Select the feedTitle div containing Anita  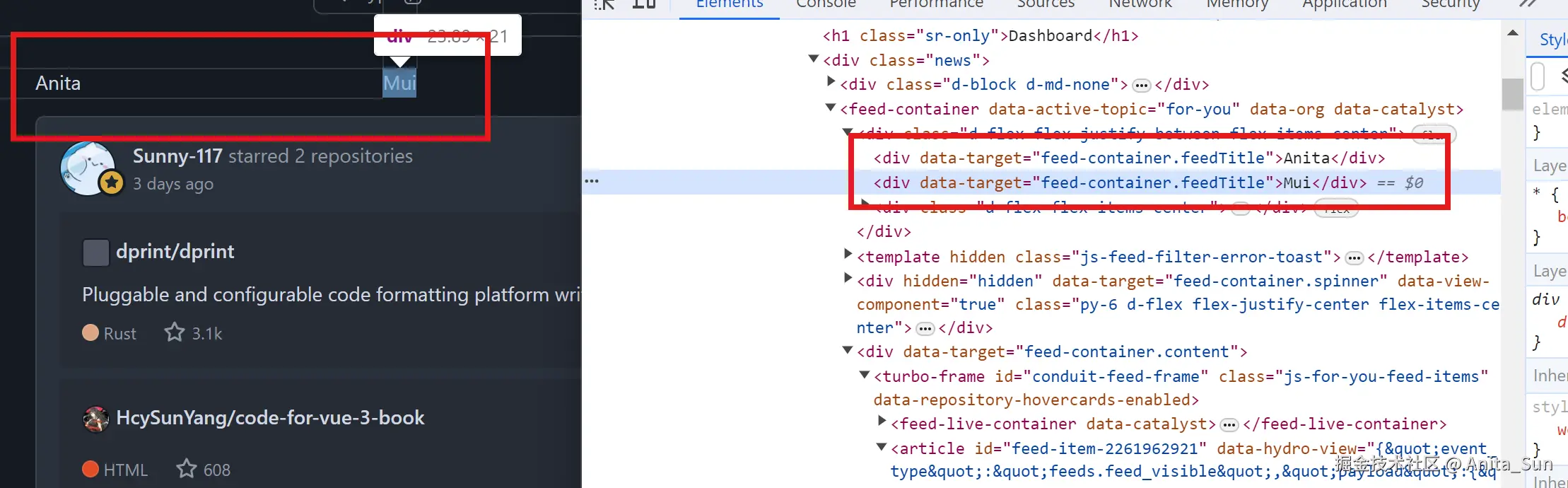[1129, 158]
